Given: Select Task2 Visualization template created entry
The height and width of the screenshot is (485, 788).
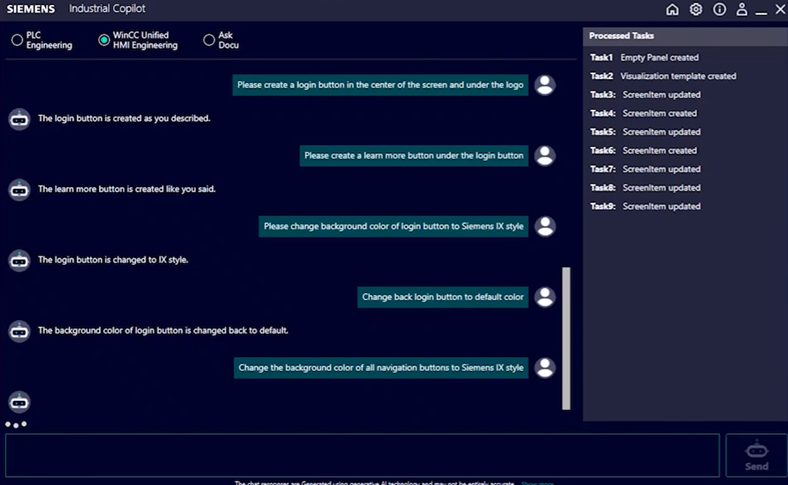Looking at the screenshot, I should pyautogui.click(x=663, y=76).
